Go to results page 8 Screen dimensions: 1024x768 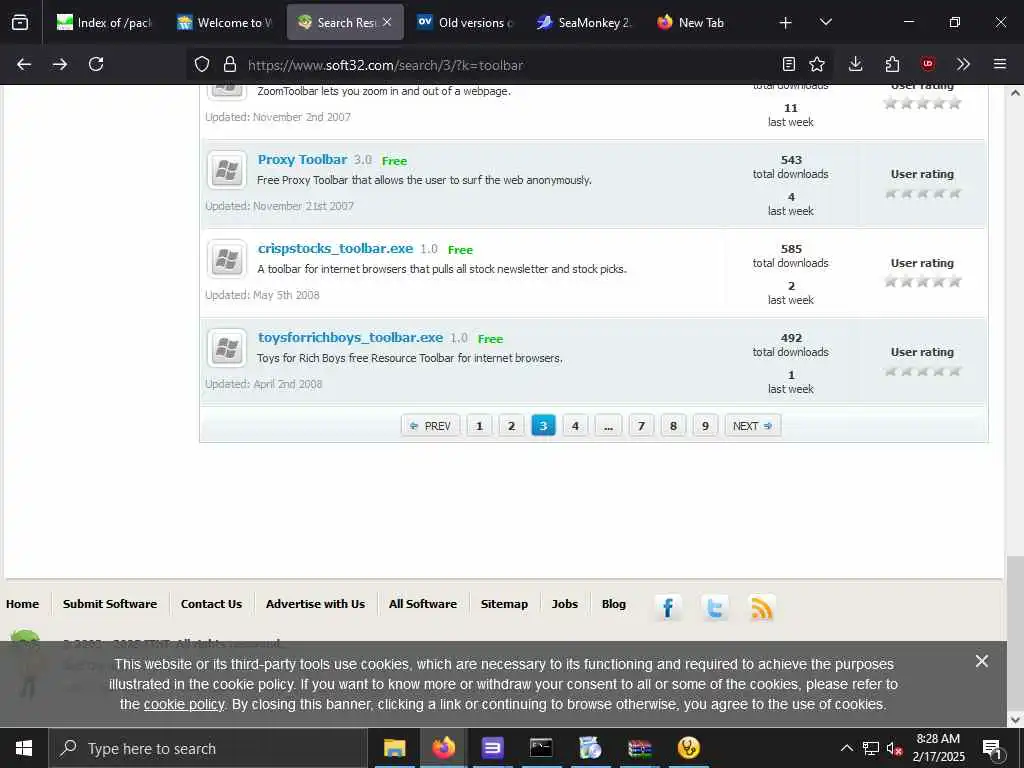(673, 426)
